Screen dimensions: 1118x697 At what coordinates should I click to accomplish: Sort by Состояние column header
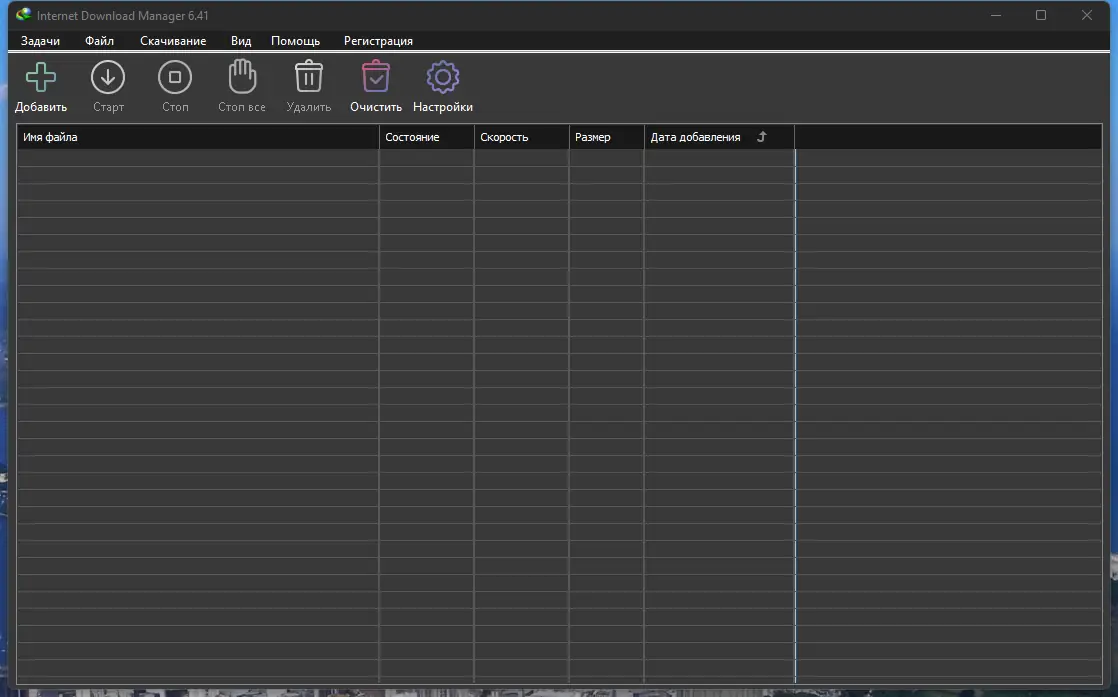(x=426, y=137)
